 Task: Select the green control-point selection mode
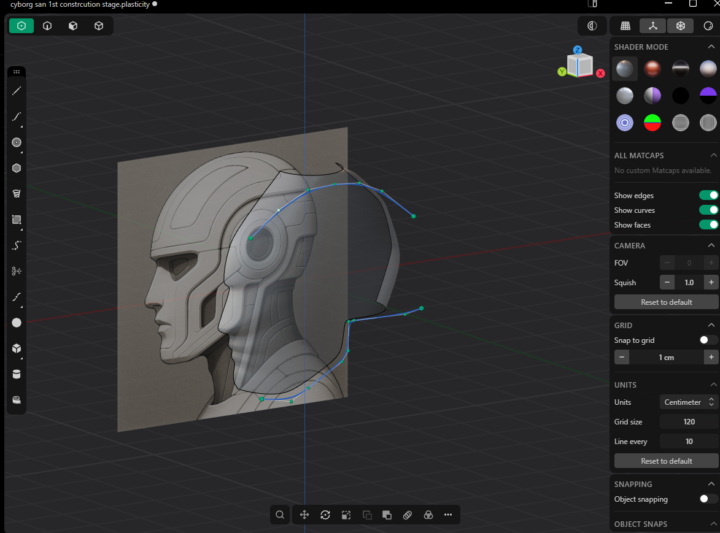[21, 26]
